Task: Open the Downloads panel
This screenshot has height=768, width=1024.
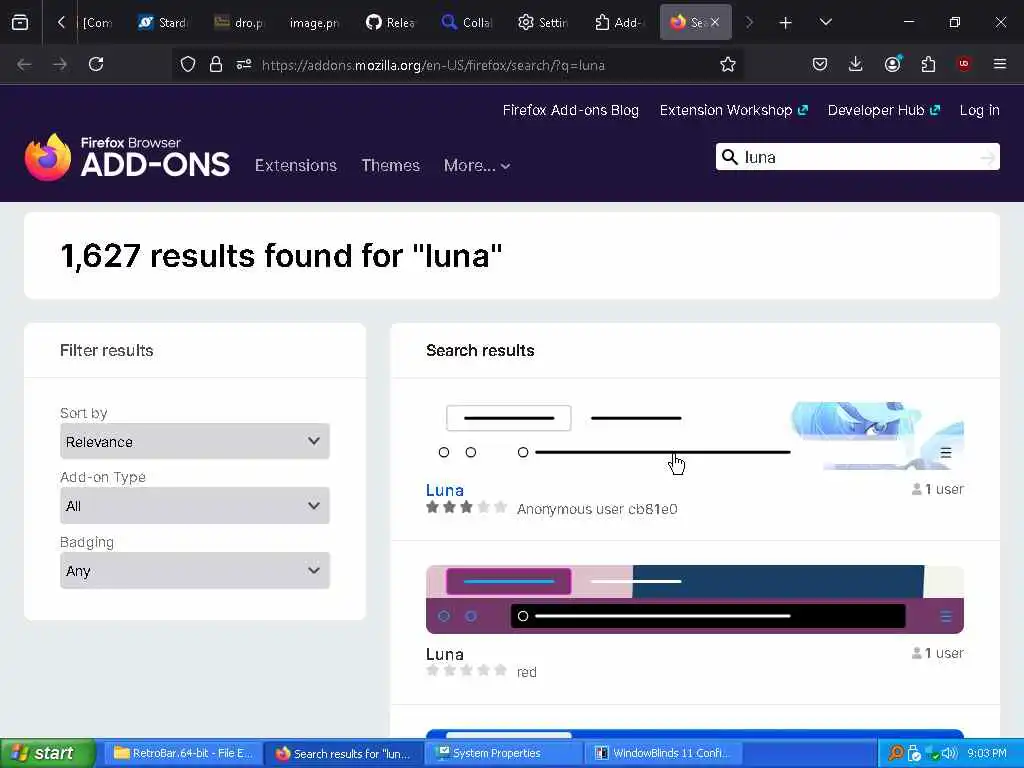Action: point(856,64)
